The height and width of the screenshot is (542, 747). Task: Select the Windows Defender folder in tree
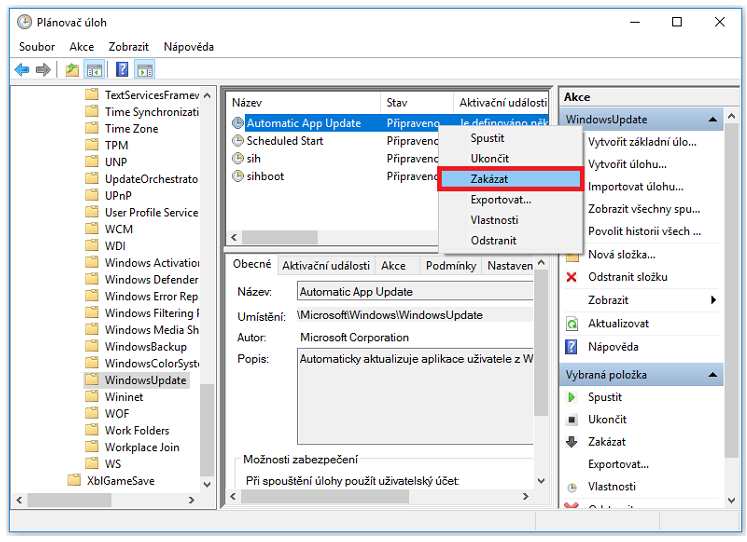151,280
